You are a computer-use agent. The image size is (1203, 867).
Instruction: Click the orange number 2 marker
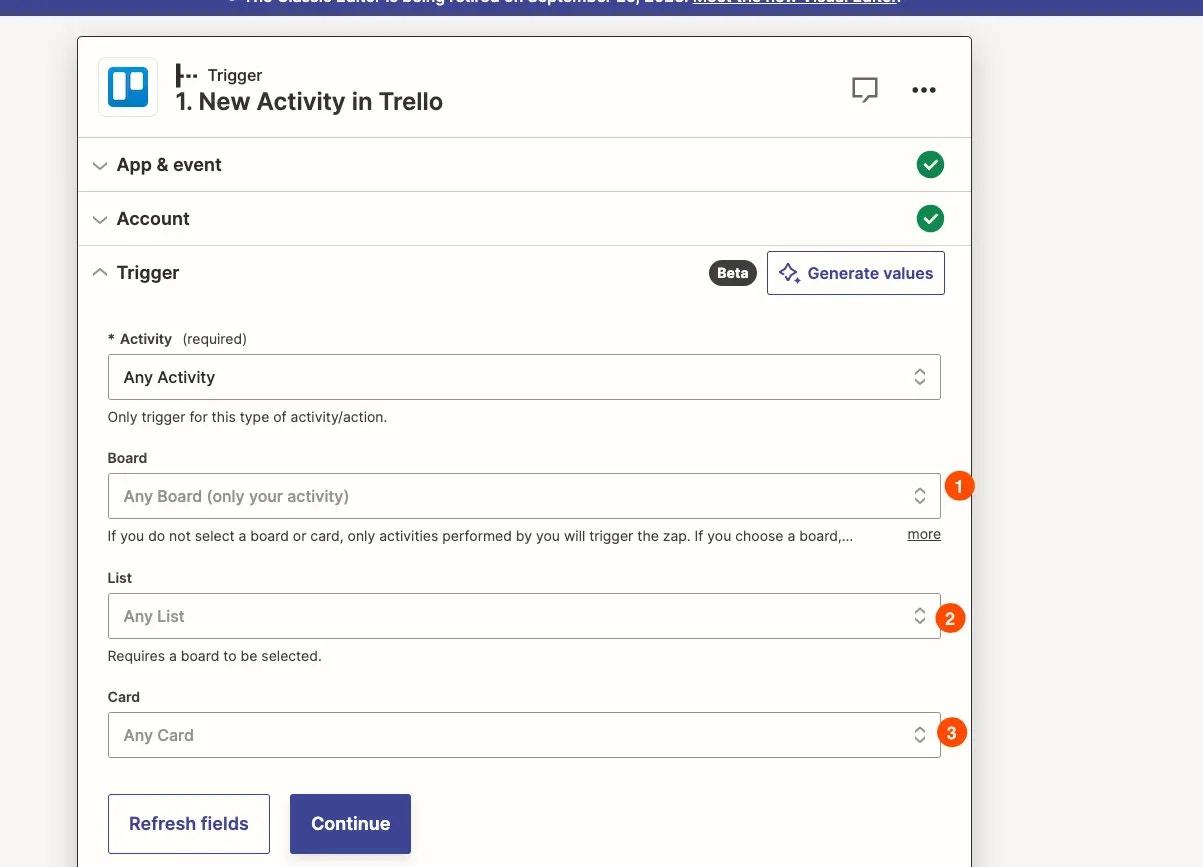[949, 619]
